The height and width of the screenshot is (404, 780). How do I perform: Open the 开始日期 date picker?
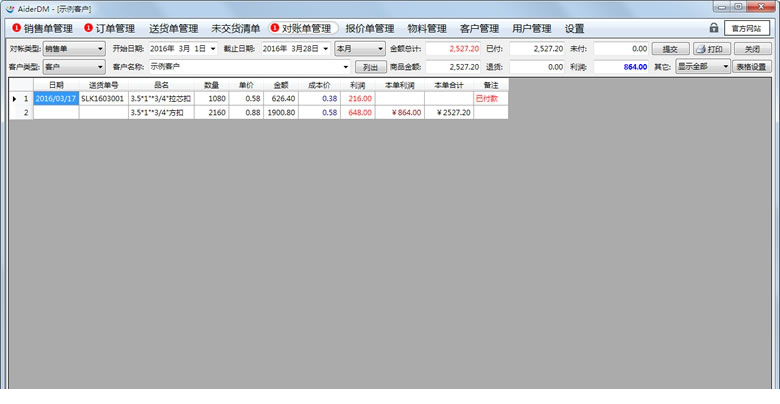point(213,49)
